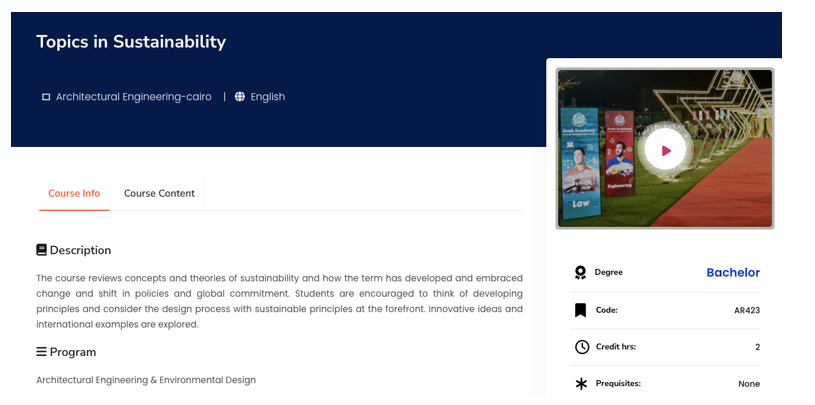Click the Code bookmark icon
The image size is (815, 405).
581,310
